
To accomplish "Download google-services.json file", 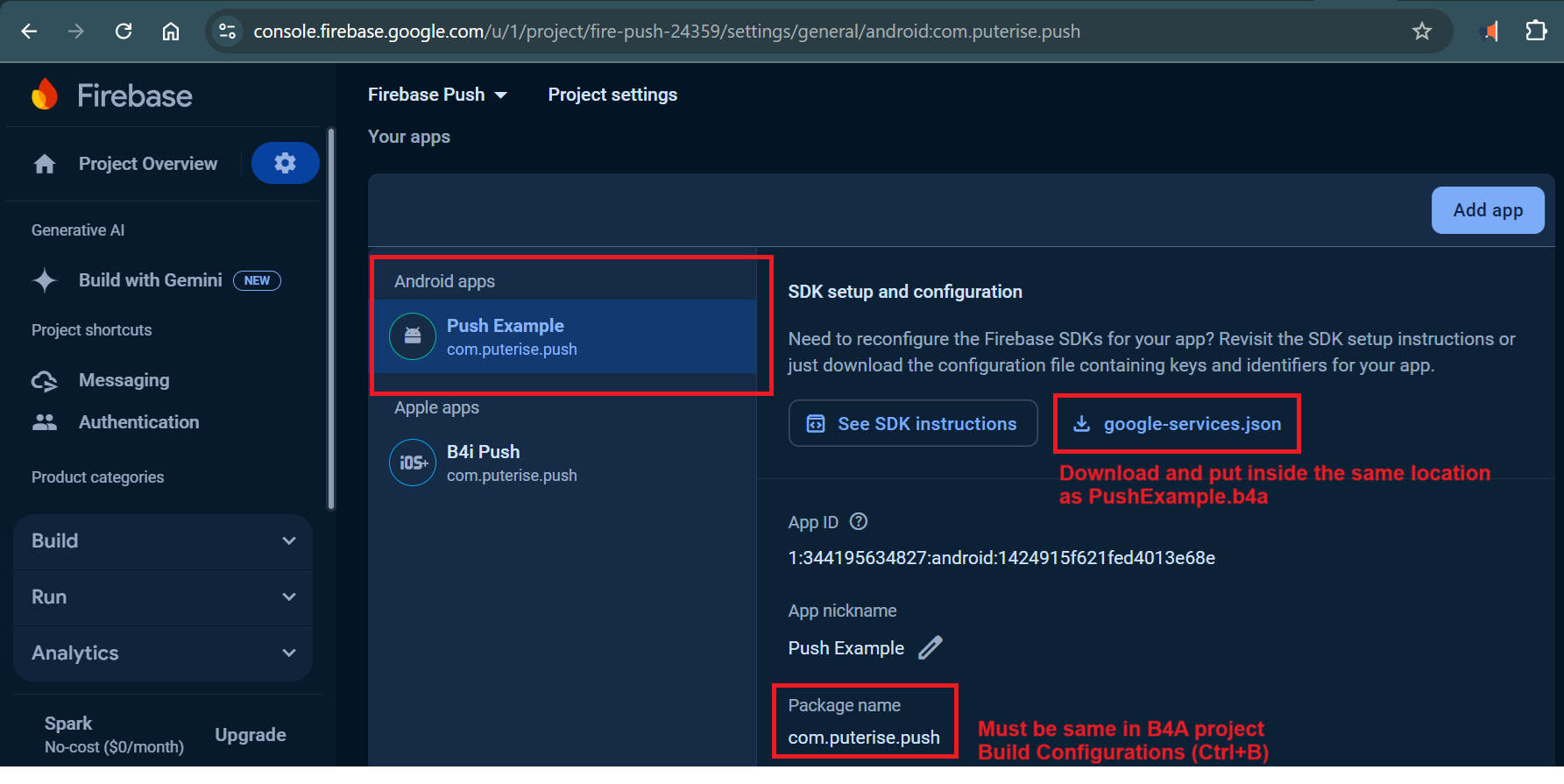I will pyautogui.click(x=1177, y=424).
